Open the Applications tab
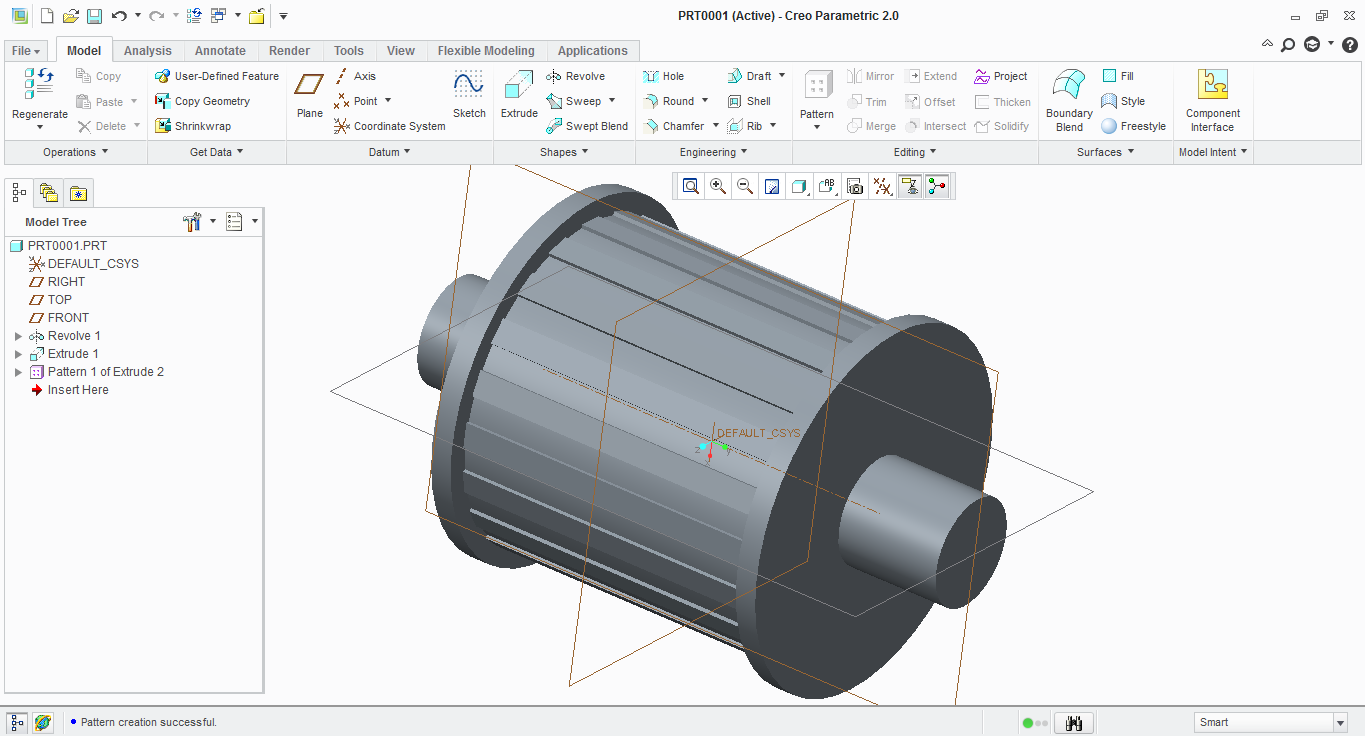 pos(593,51)
